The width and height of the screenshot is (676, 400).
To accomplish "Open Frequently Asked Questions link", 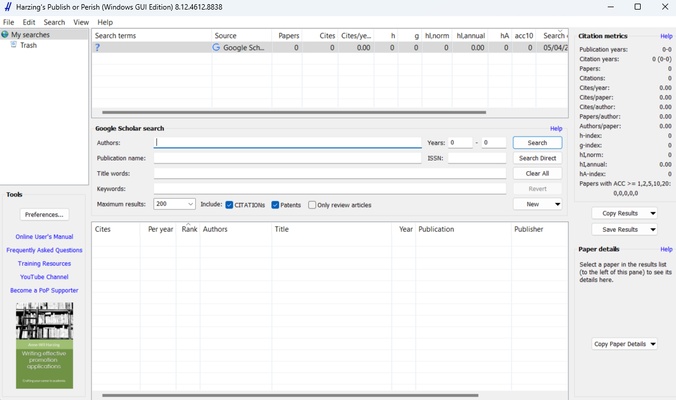I will (44, 250).
